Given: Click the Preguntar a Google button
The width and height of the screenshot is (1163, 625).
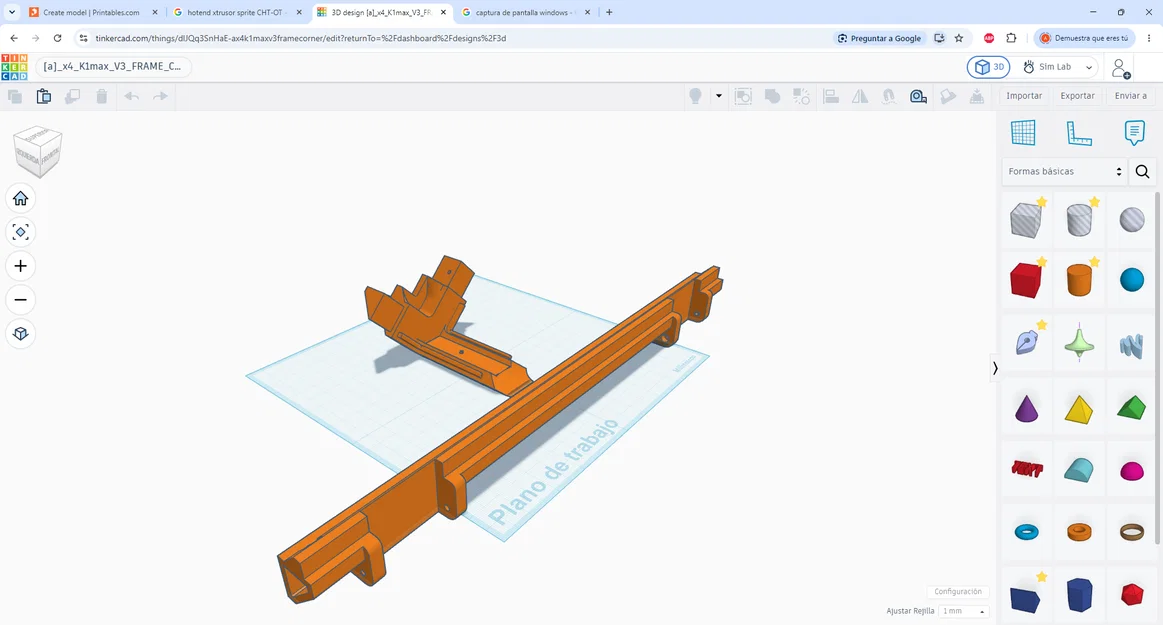Looking at the screenshot, I should (x=879, y=39).
